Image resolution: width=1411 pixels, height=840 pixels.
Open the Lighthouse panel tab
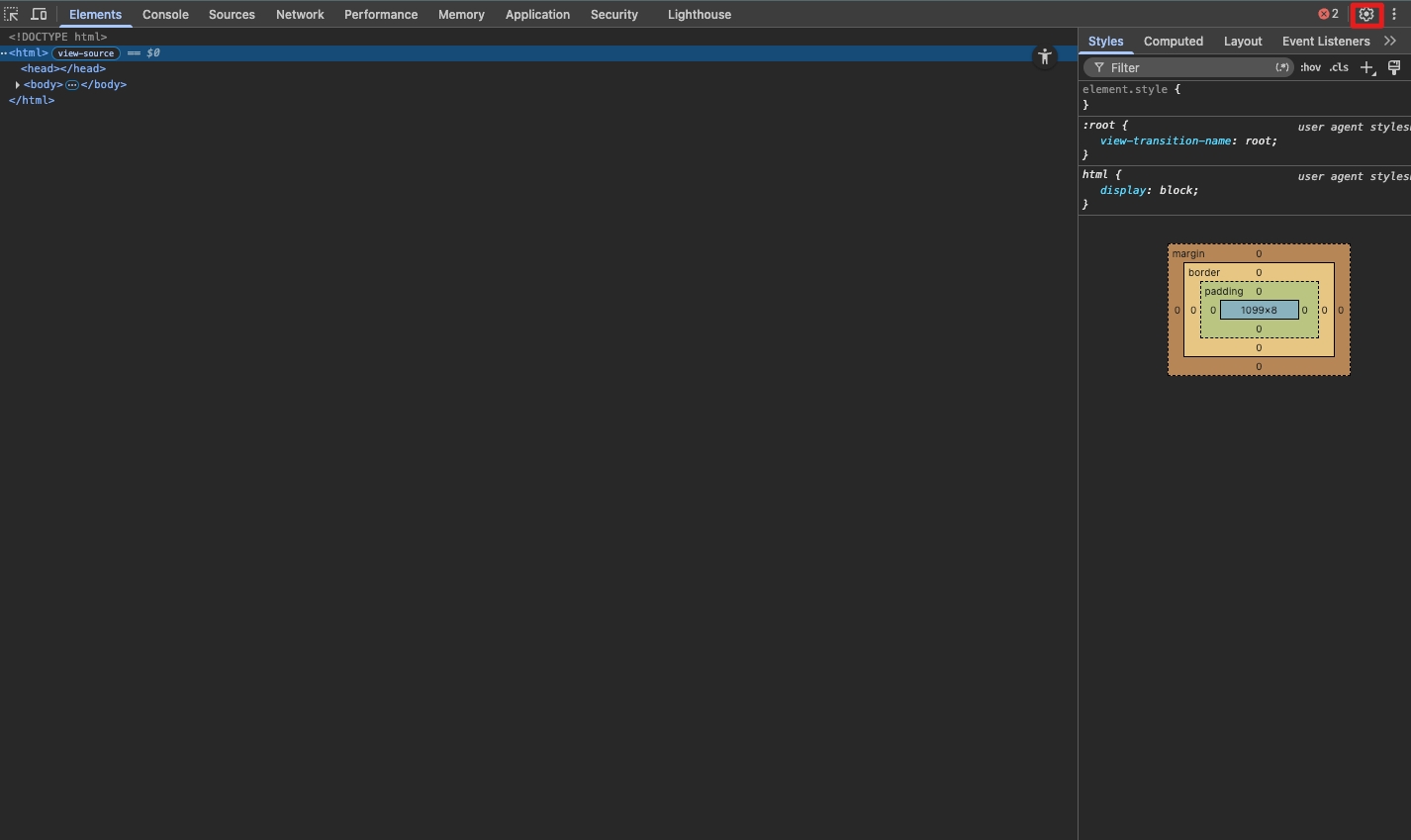(699, 14)
